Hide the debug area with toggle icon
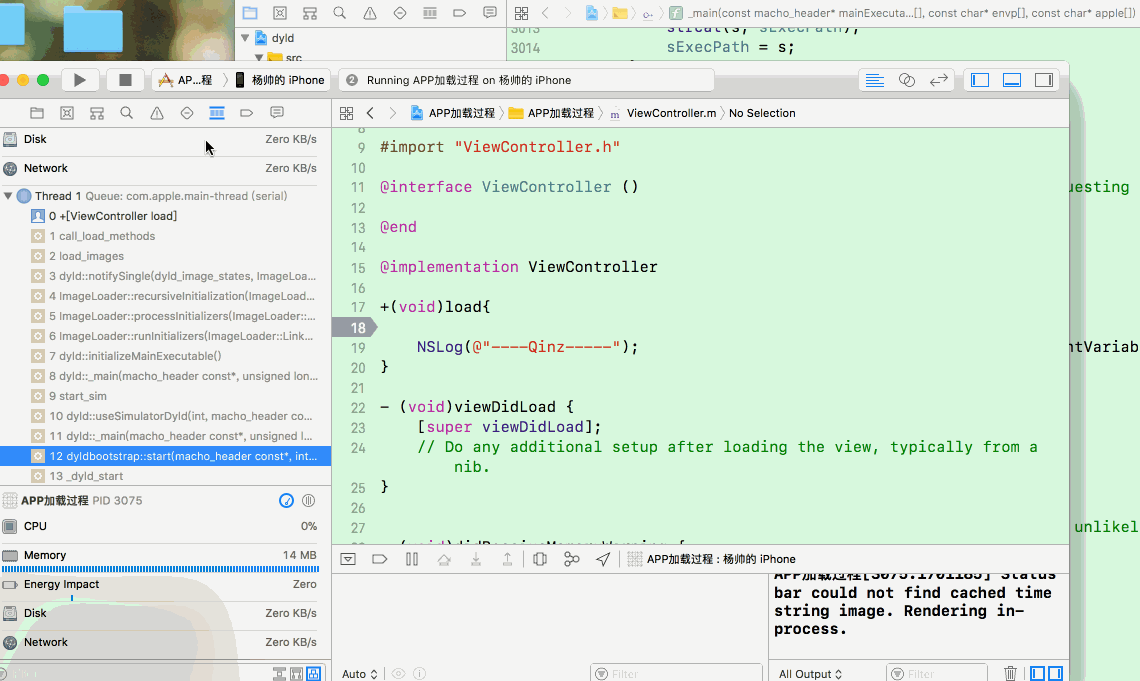Screen dimensions: 1140x681 [348, 559]
